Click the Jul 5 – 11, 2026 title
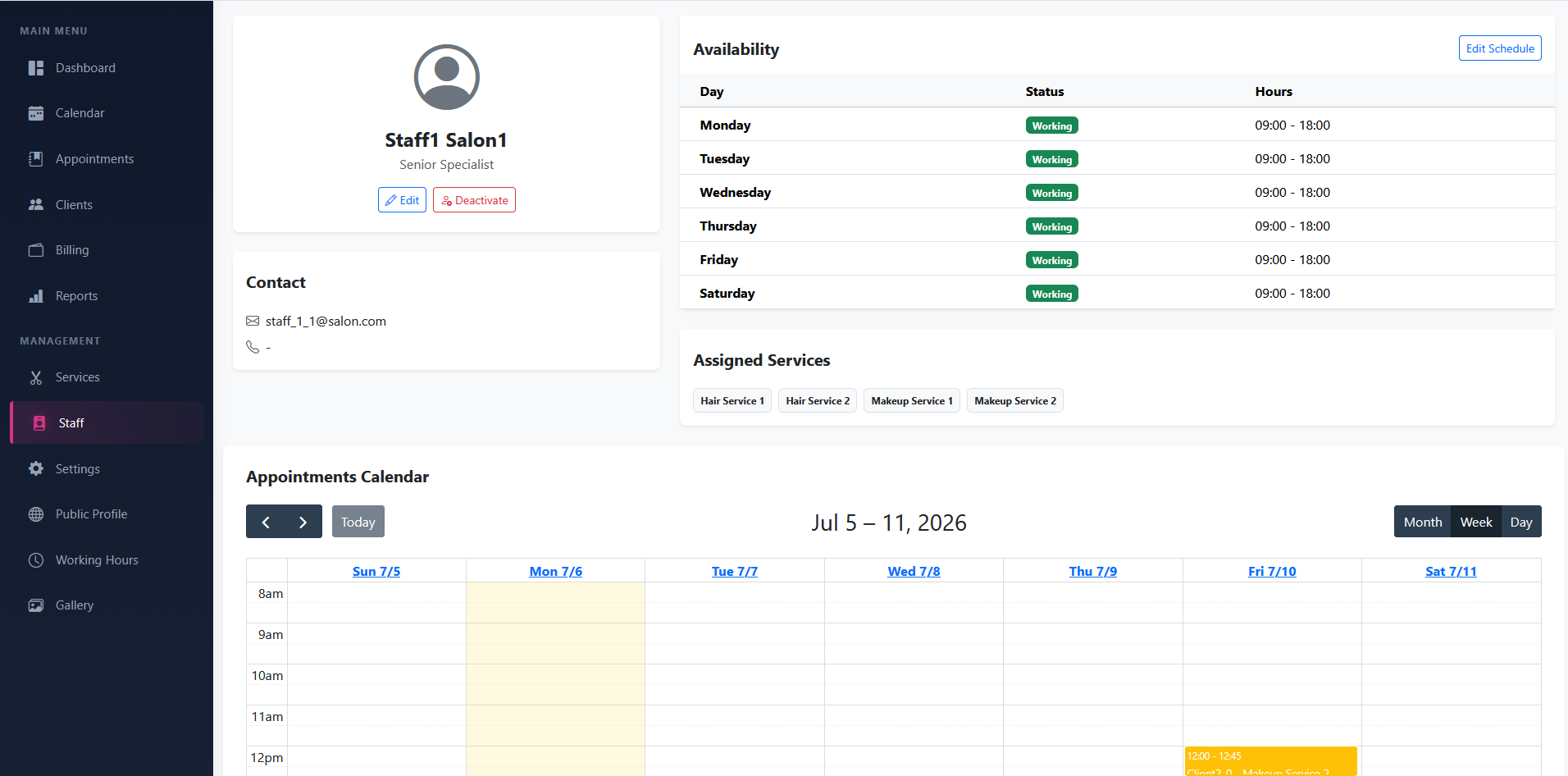 (889, 523)
